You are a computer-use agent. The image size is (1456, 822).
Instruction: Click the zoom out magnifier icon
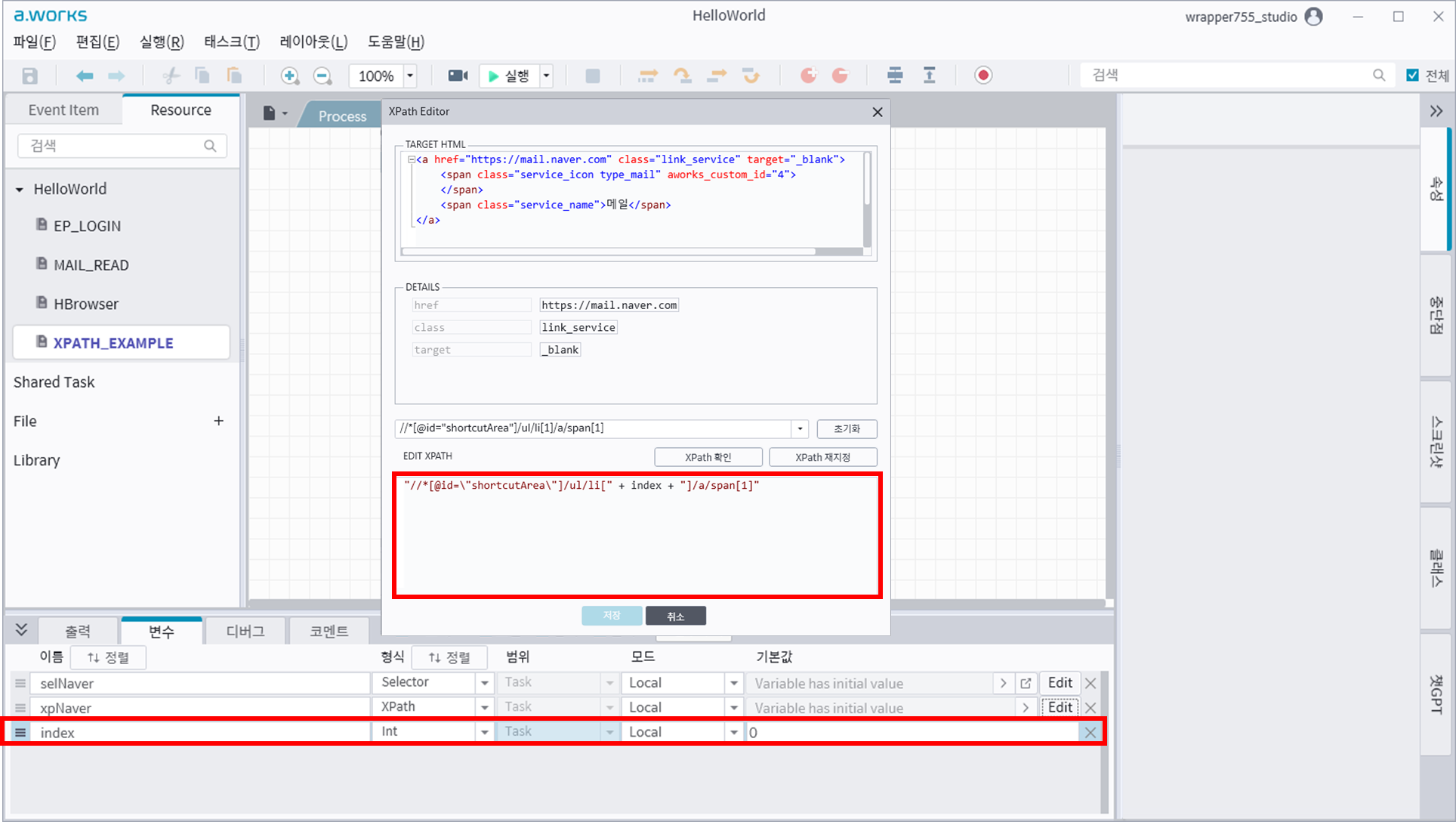click(x=322, y=76)
